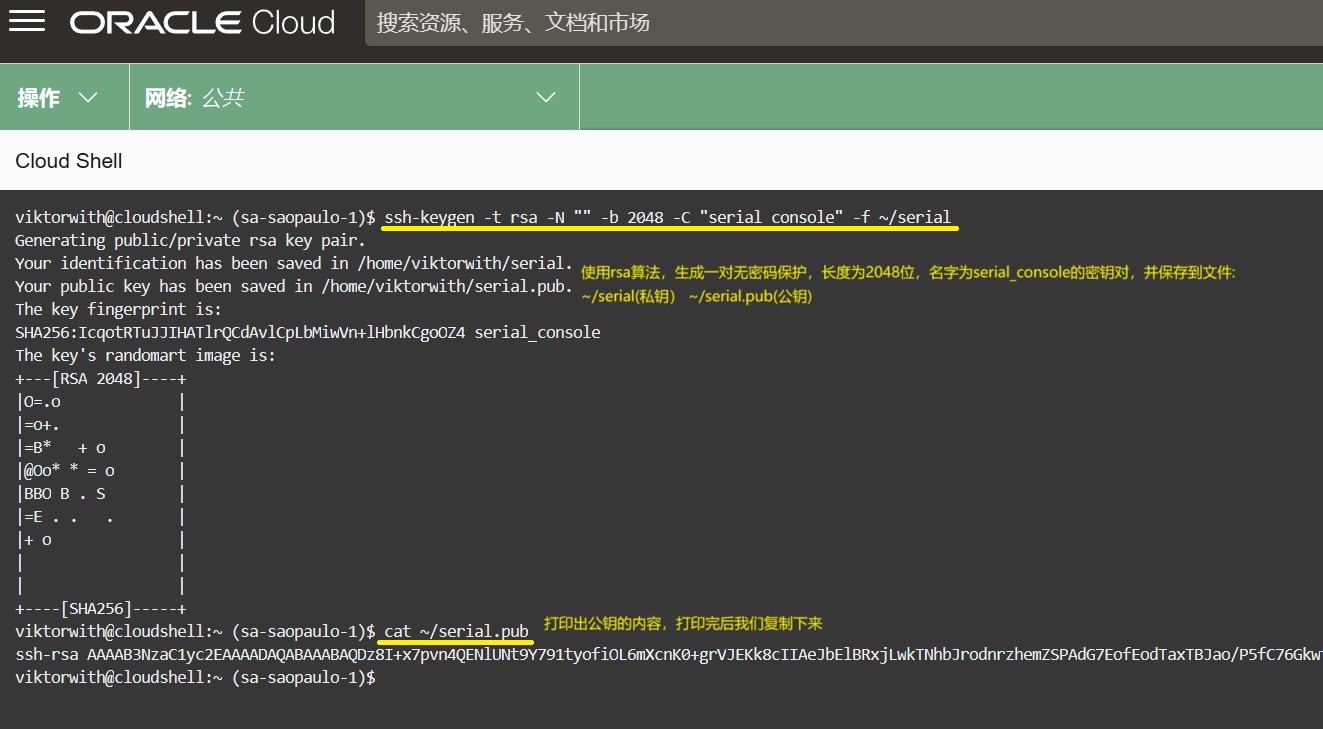Open the 操作 actions menu
The height and width of the screenshot is (729, 1323).
click(x=40, y=97)
